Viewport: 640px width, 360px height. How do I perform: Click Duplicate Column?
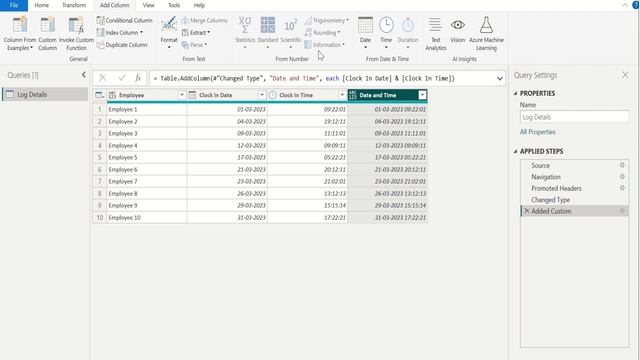[122, 45]
